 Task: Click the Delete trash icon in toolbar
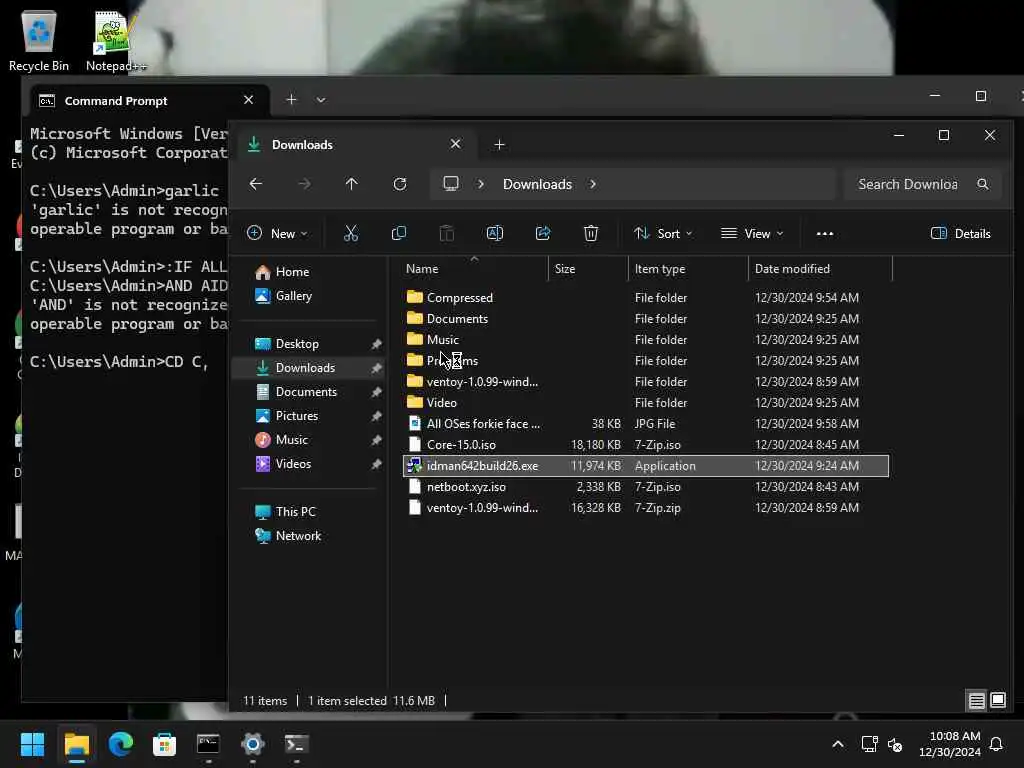pos(591,233)
